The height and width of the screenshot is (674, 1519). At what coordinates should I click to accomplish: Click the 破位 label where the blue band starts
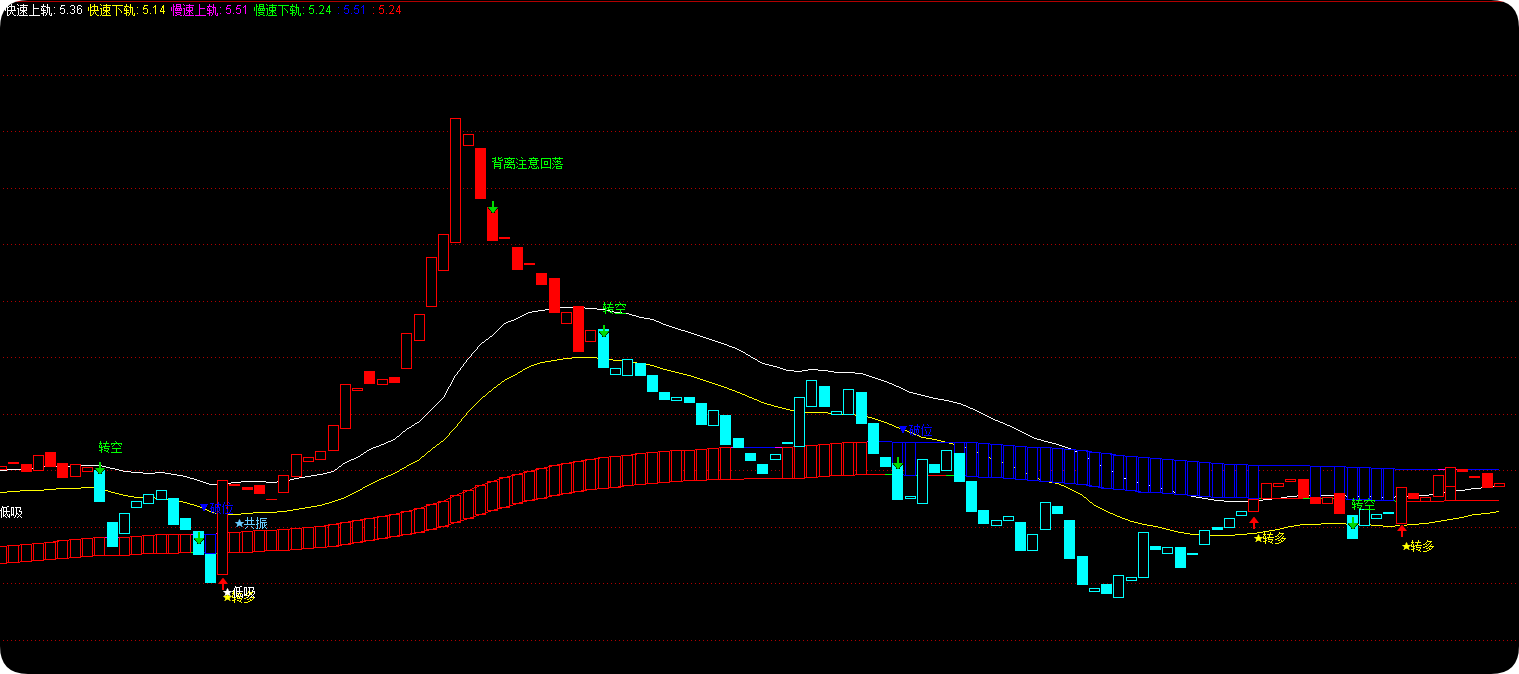pyautogui.click(x=915, y=431)
